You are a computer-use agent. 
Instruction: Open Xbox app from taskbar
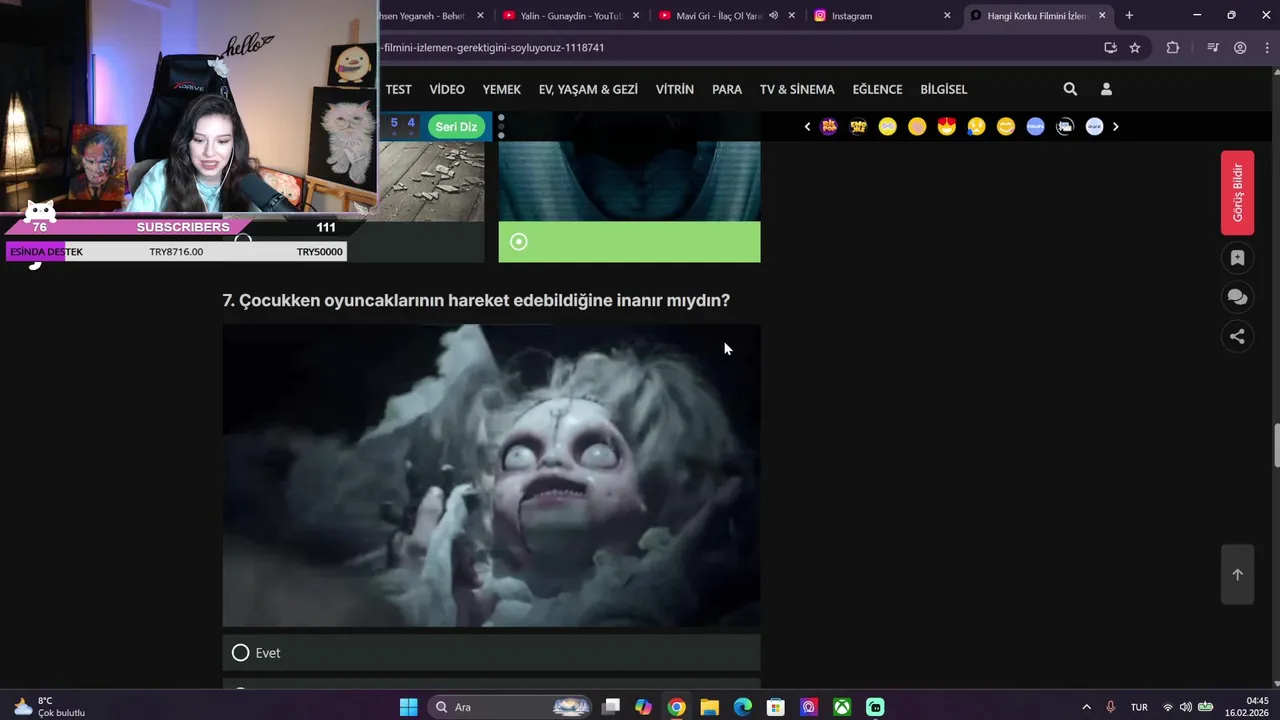842,707
